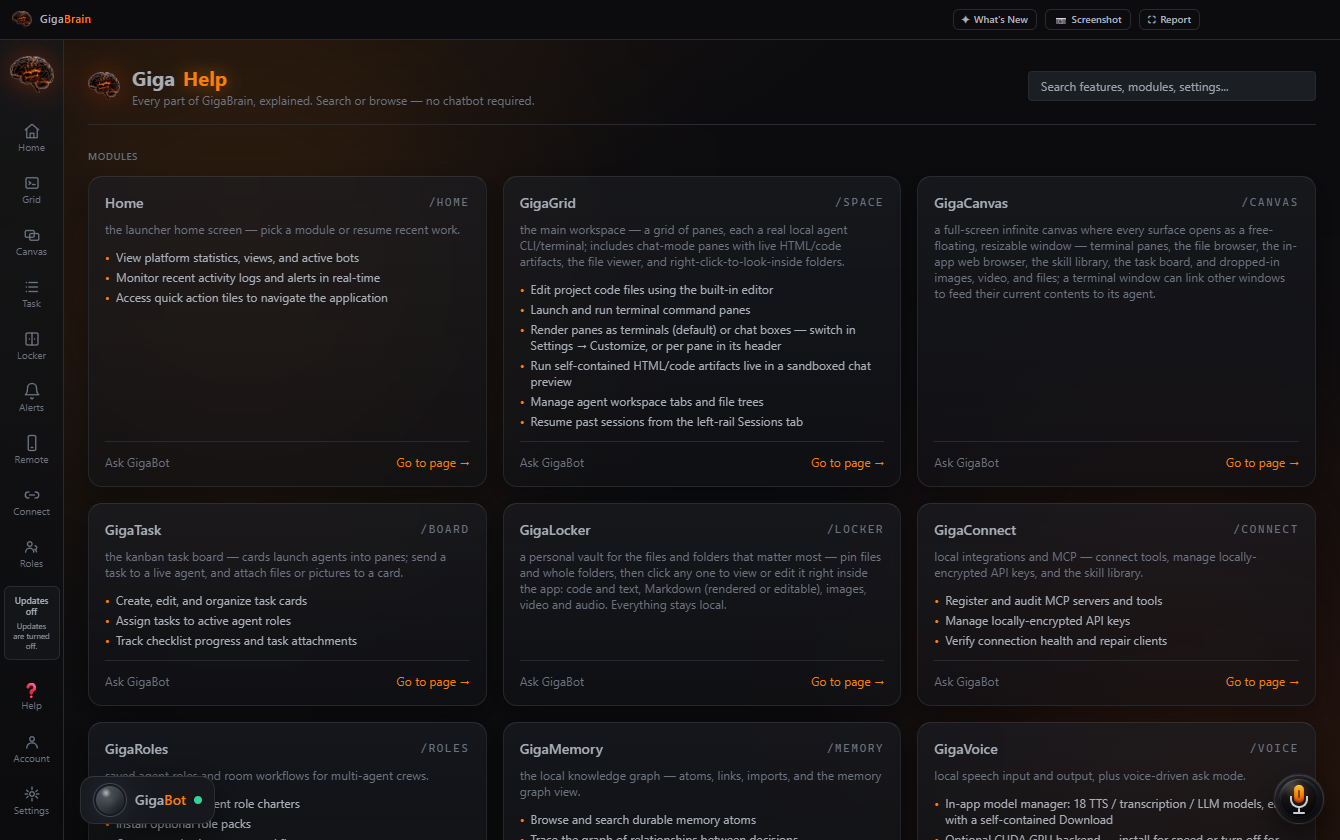The image size is (1340, 840).
Task: Click the GigaBrain logo in the title bar
Action: point(51,19)
